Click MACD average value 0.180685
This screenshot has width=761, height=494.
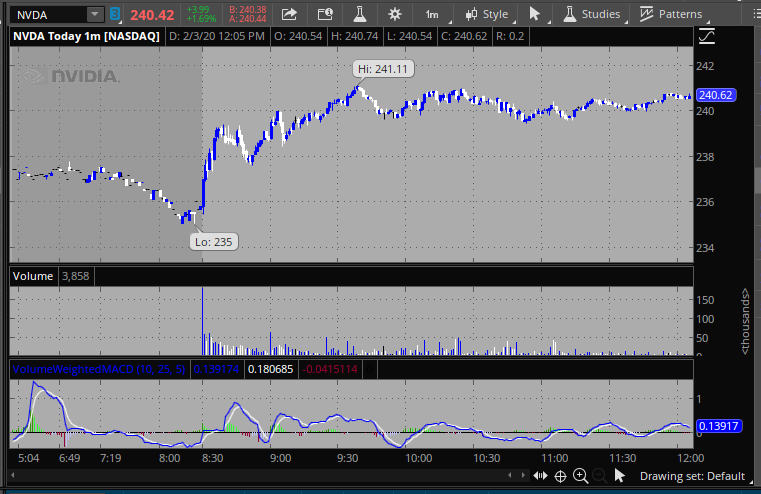click(270, 369)
